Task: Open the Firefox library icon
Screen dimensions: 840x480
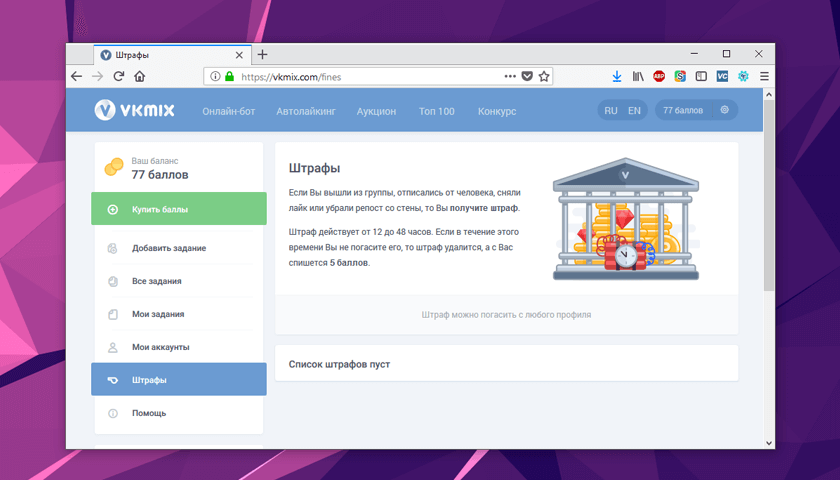Action: pos(637,76)
